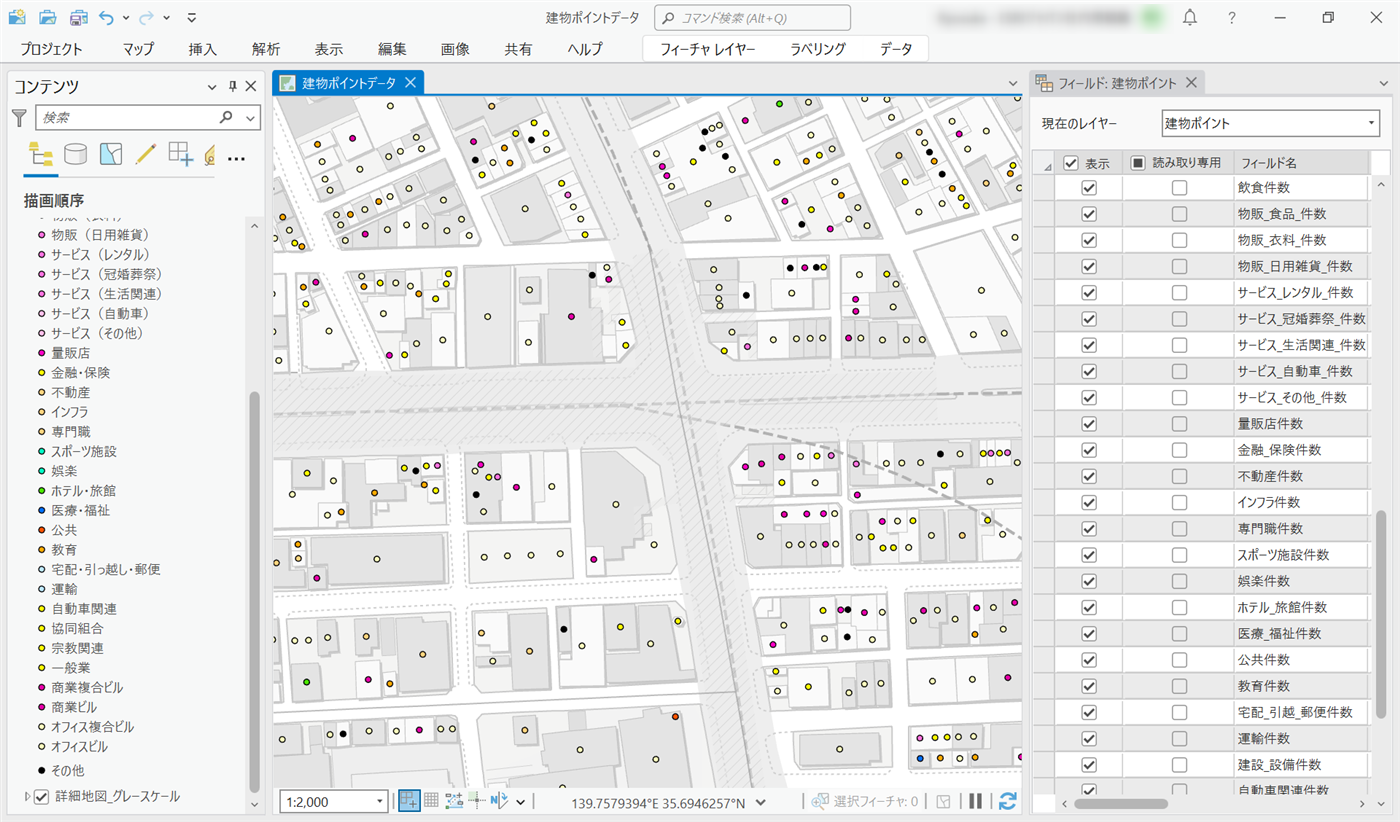Screen dimensions: 1400x822
Task: Toggle visibility of 詳細地図_グレースケール layer
Action: pyautogui.click(x=42, y=797)
